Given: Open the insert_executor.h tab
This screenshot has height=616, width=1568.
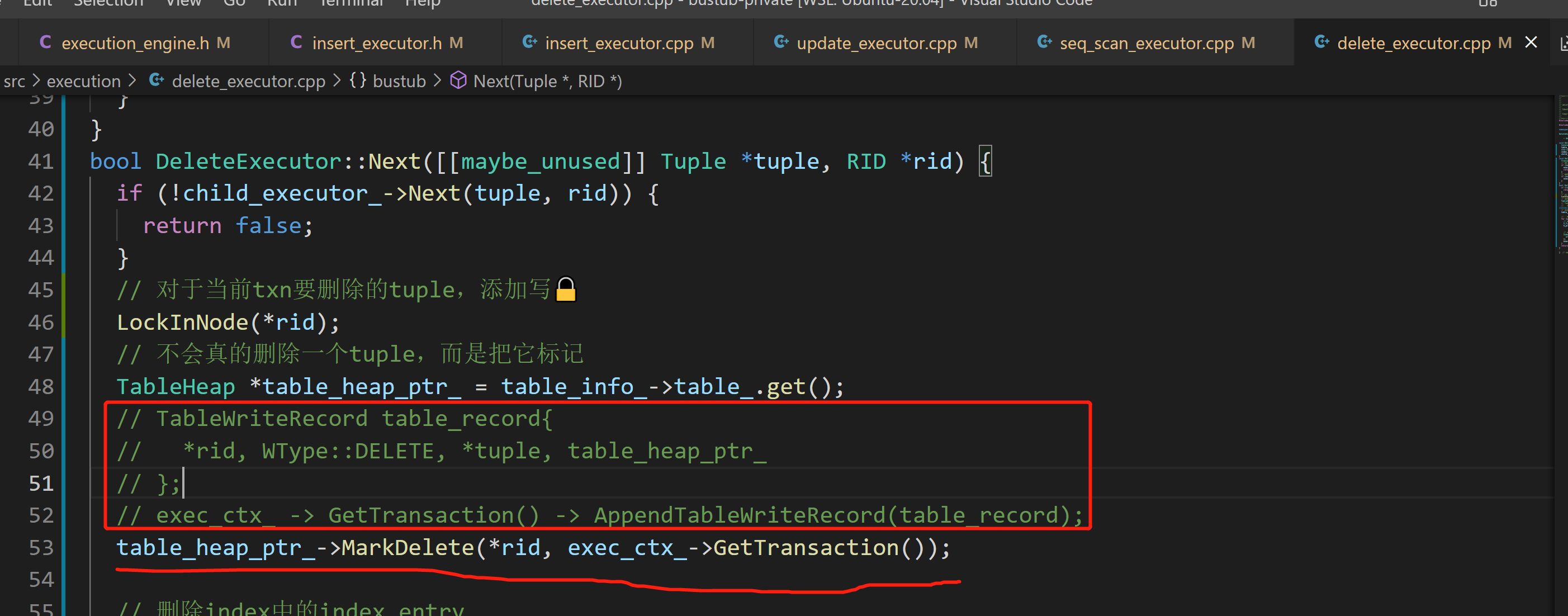Looking at the screenshot, I should tap(376, 43).
